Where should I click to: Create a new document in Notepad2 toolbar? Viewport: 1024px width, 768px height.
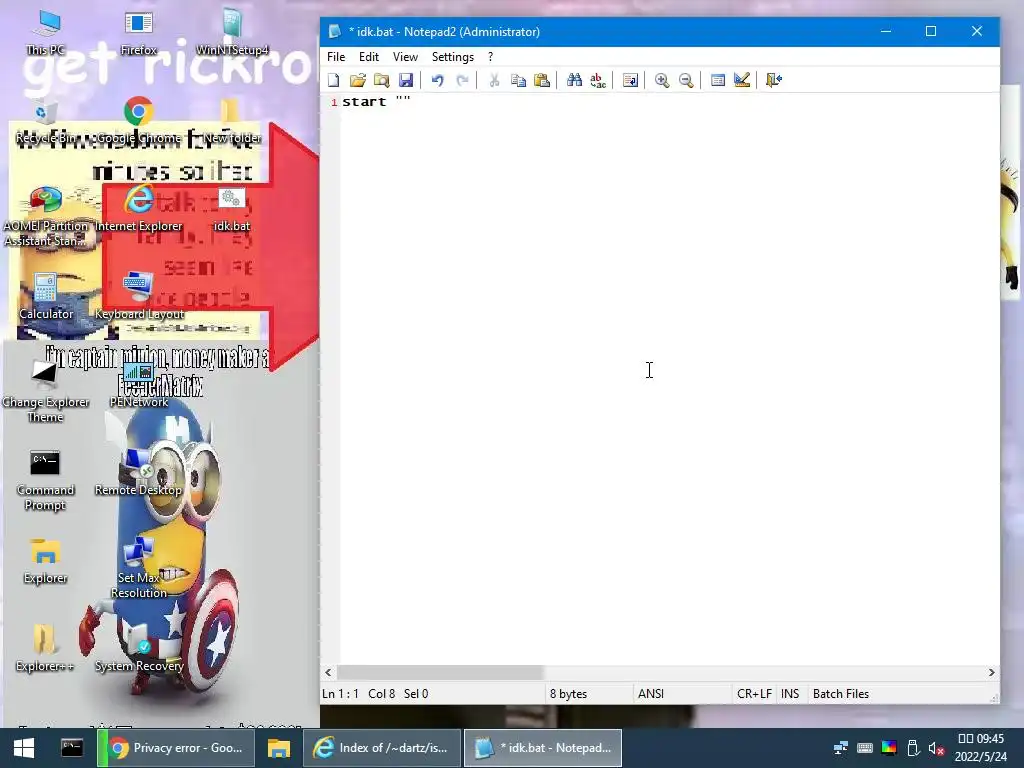[x=334, y=80]
